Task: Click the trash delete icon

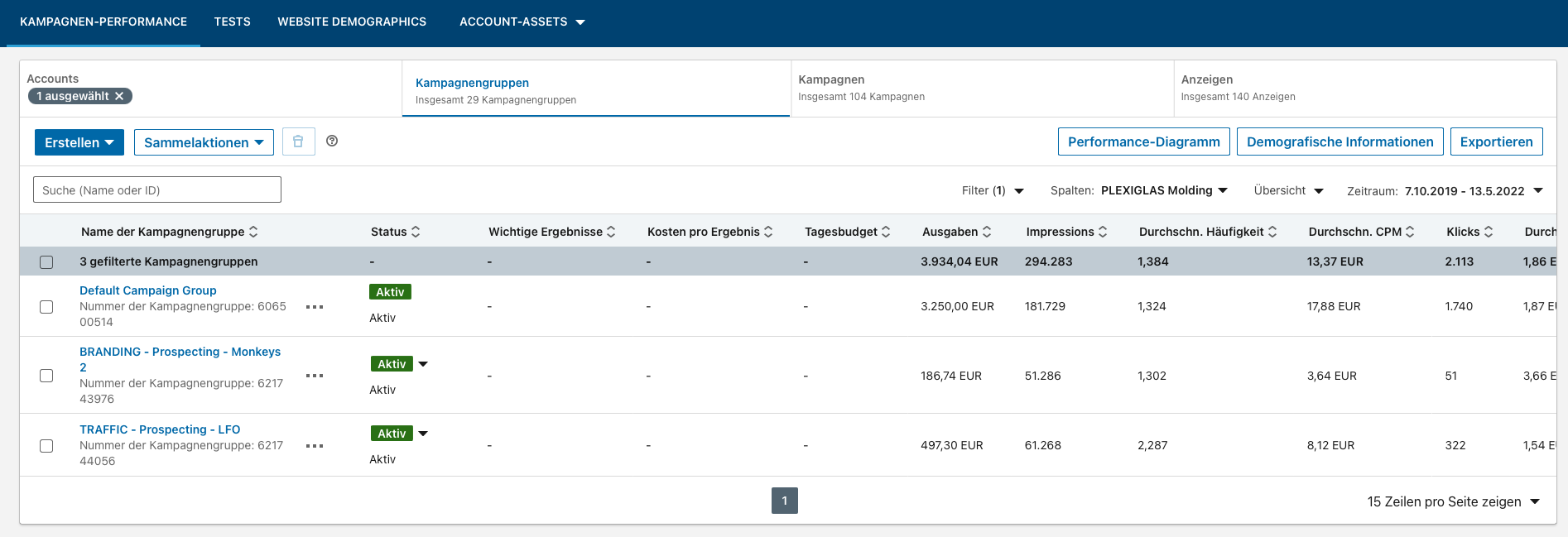Action: point(298,141)
